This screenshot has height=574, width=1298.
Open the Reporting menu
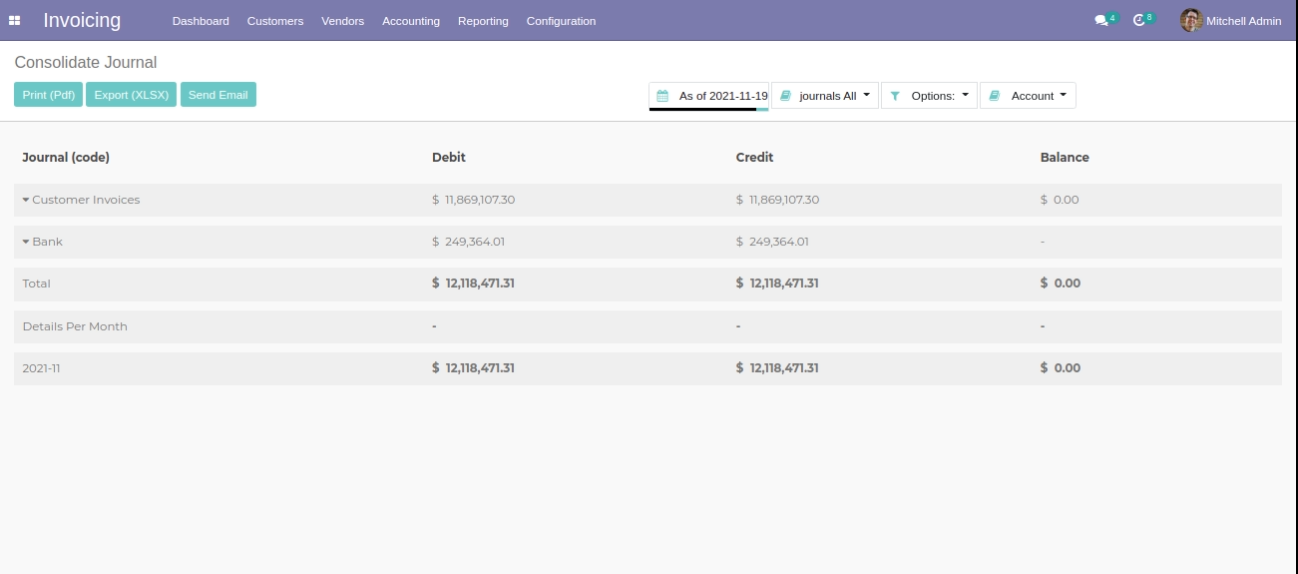pos(483,21)
